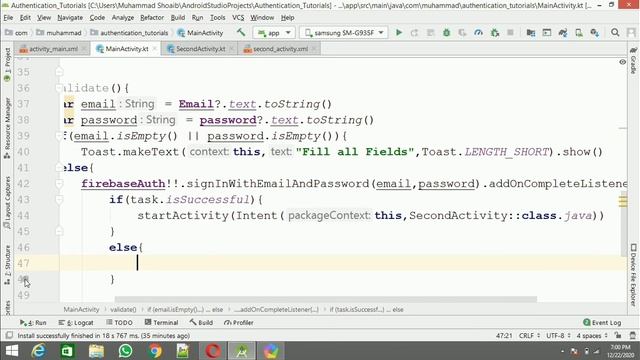
Task: Open the File menu
Action: tap(8, 18)
